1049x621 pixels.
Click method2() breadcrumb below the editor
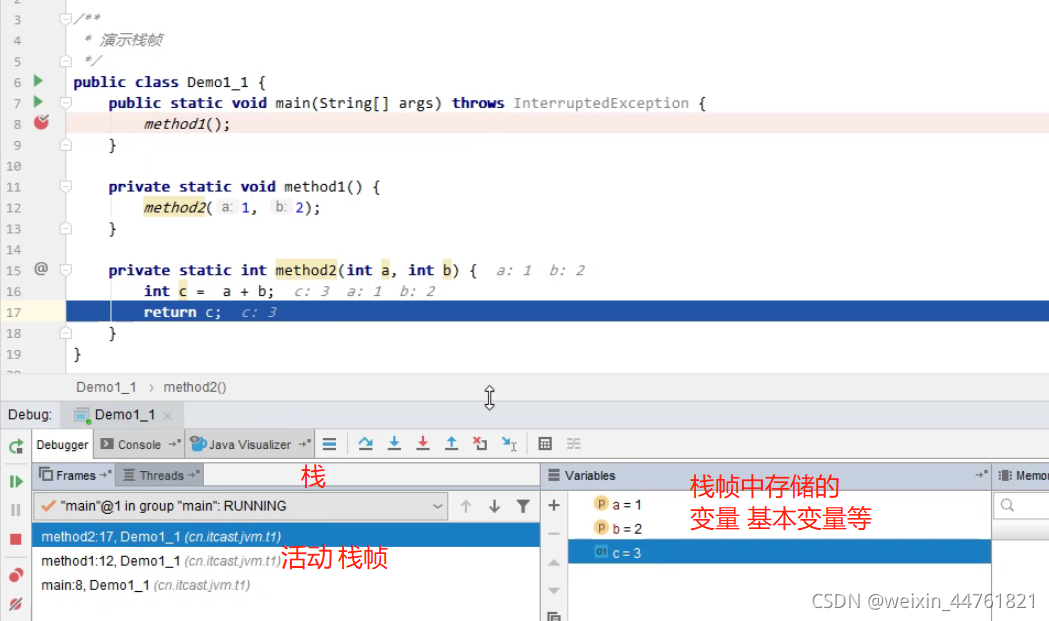point(195,387)
